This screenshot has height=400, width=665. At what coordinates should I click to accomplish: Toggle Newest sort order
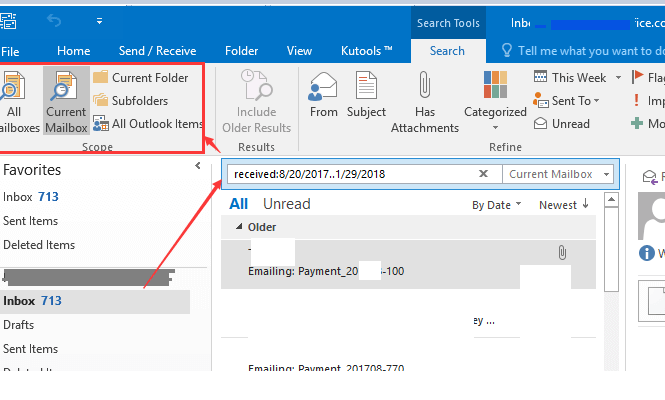[x=564, y=205]
